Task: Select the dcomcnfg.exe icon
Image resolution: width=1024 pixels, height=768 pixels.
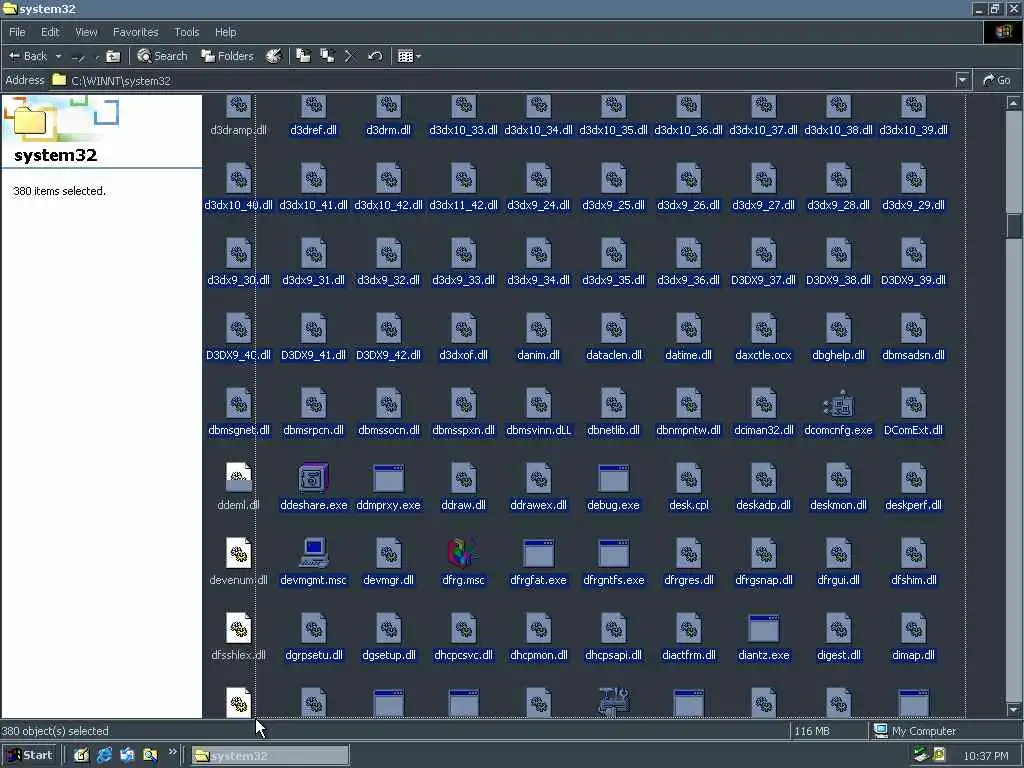Action: 838,404
